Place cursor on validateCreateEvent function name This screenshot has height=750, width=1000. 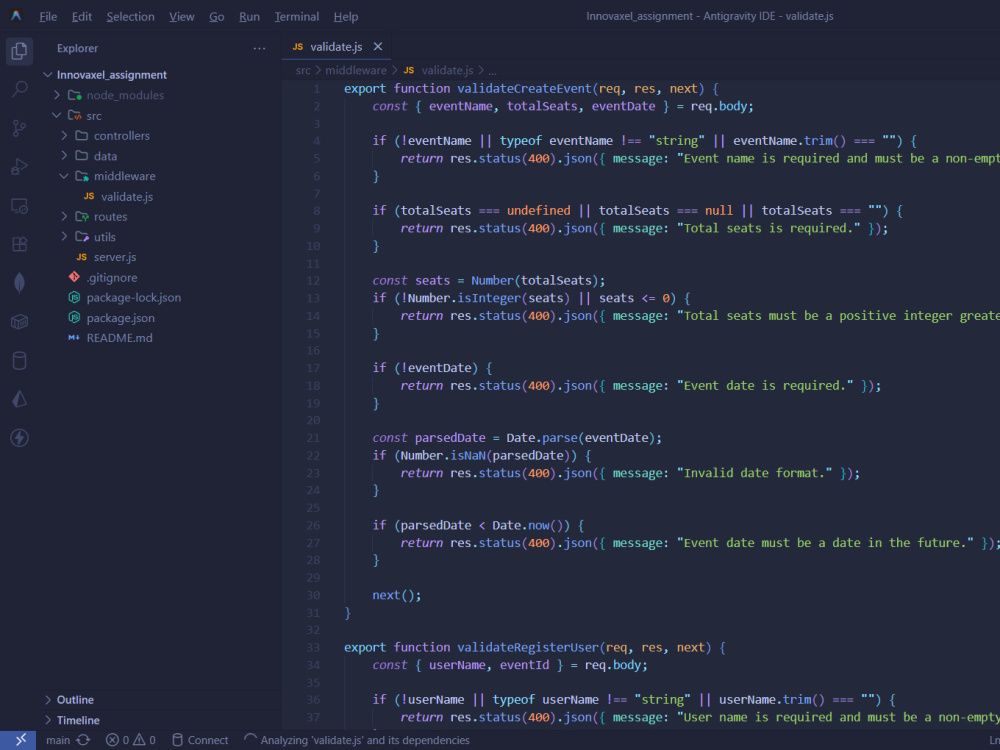525,89
